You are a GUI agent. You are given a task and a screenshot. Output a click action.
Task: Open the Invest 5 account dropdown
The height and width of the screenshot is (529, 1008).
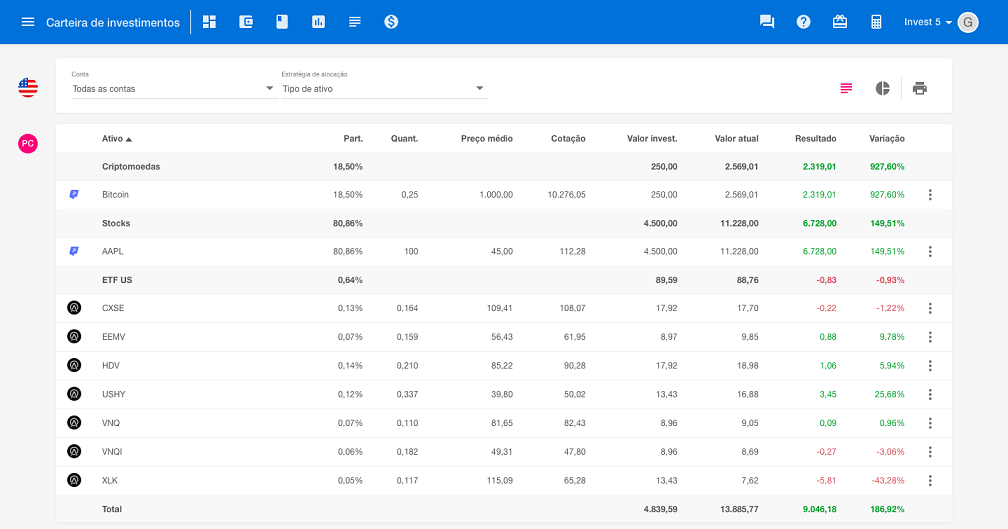pos(927,22)
